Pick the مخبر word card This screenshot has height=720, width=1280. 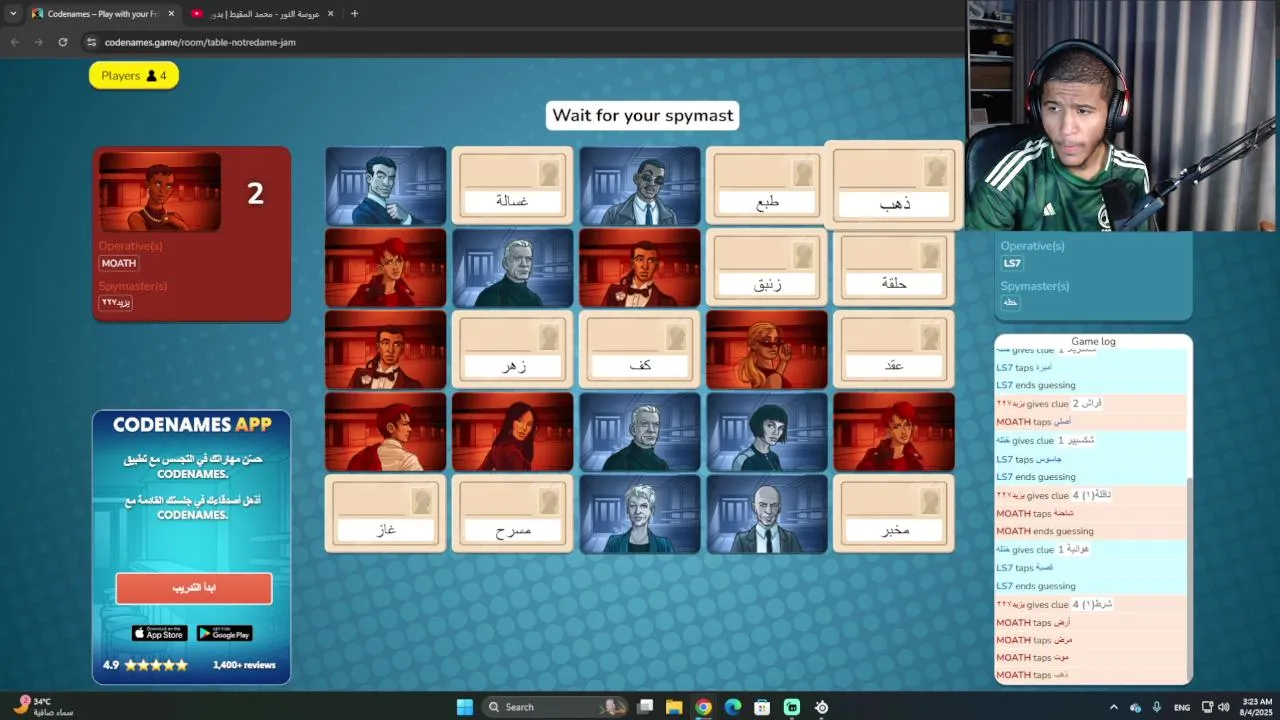click(894, 514)
